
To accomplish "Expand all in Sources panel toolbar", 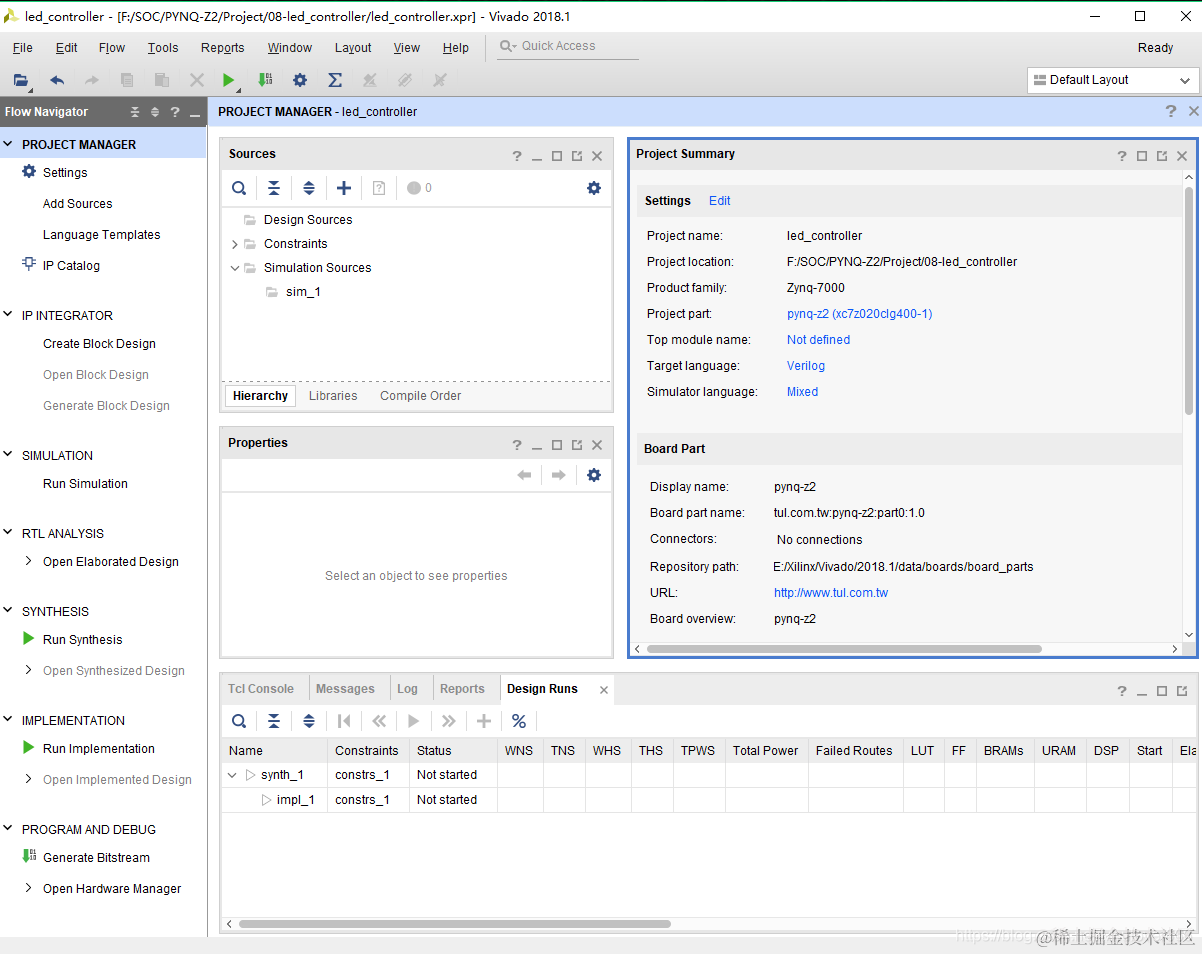I will pyautogui.click(x=309, y=188).
